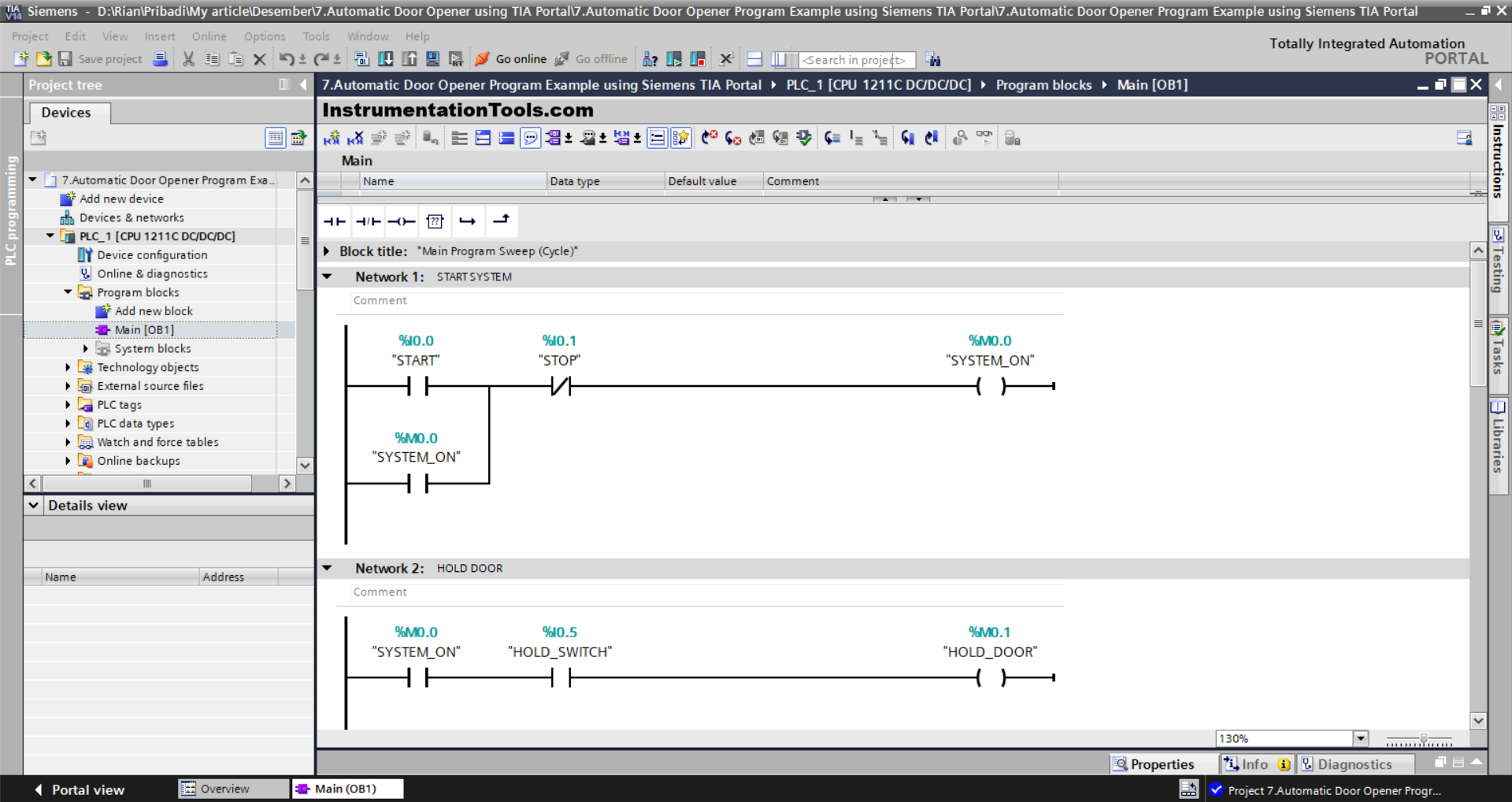Stop the CPU with the stop icon

tap(699, 59)
